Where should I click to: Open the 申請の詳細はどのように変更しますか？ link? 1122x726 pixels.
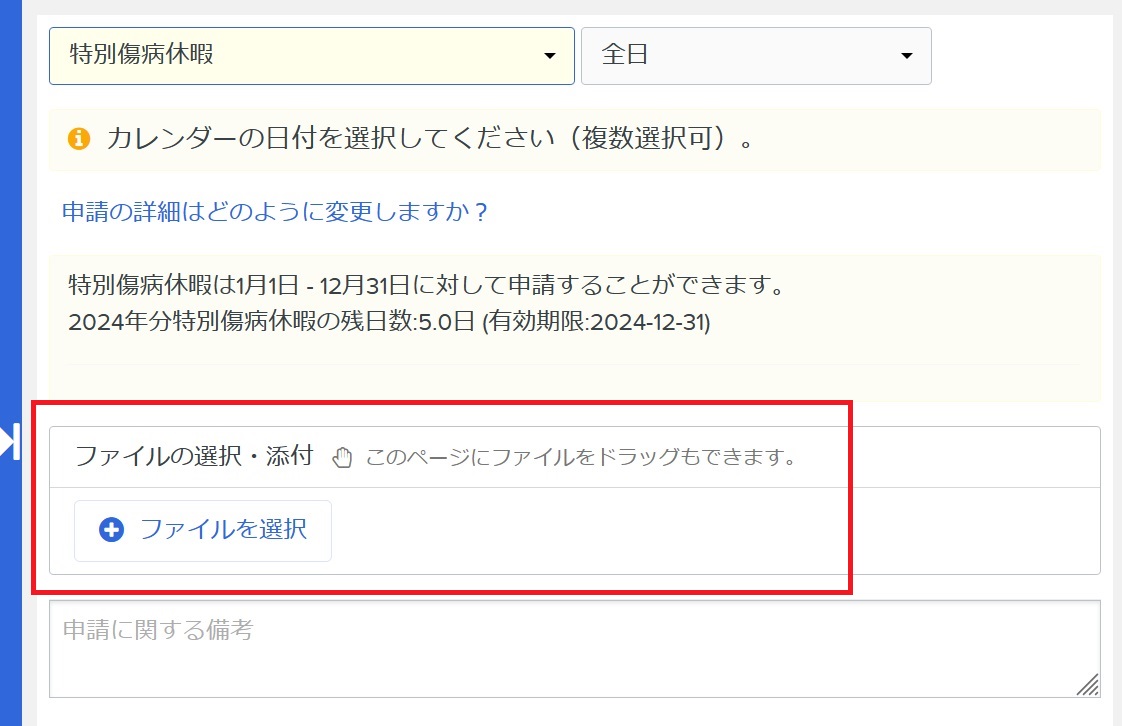275,212
